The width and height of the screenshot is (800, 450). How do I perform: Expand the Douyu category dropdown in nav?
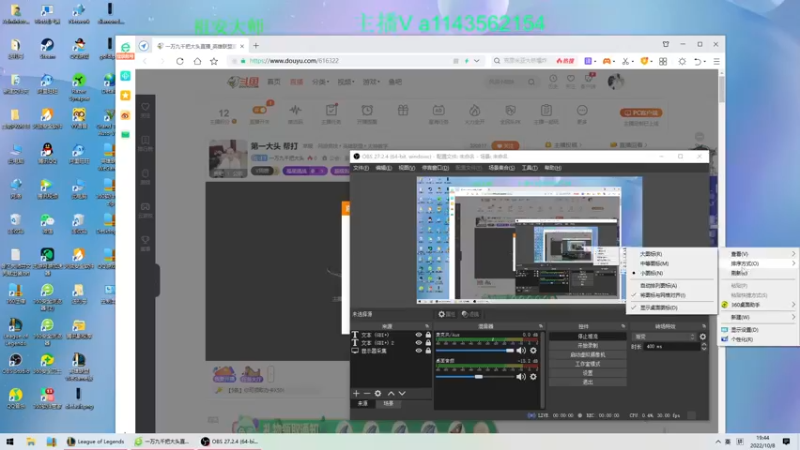320,82
